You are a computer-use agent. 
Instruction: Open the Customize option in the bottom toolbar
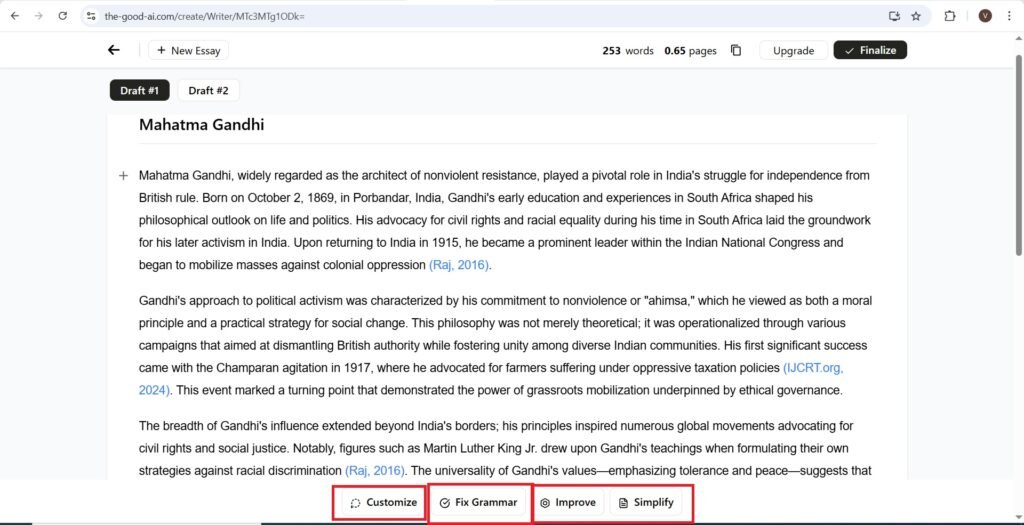(x=383, y=502)
